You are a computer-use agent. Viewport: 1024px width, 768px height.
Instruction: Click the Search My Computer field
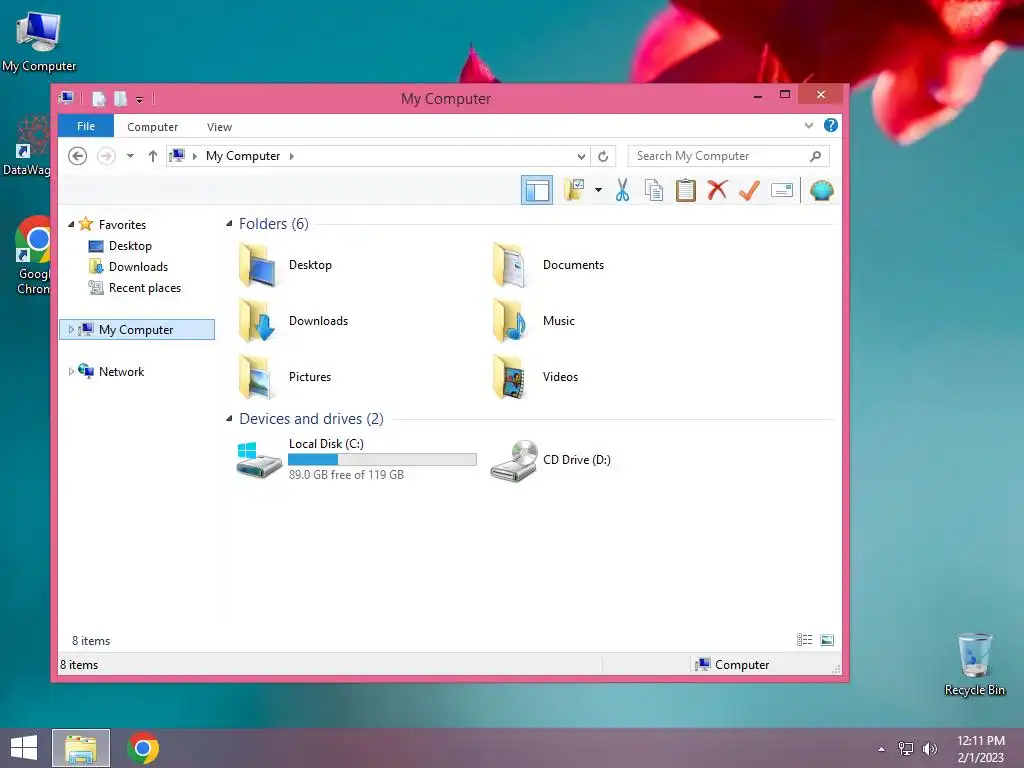[x=729, y=156]
